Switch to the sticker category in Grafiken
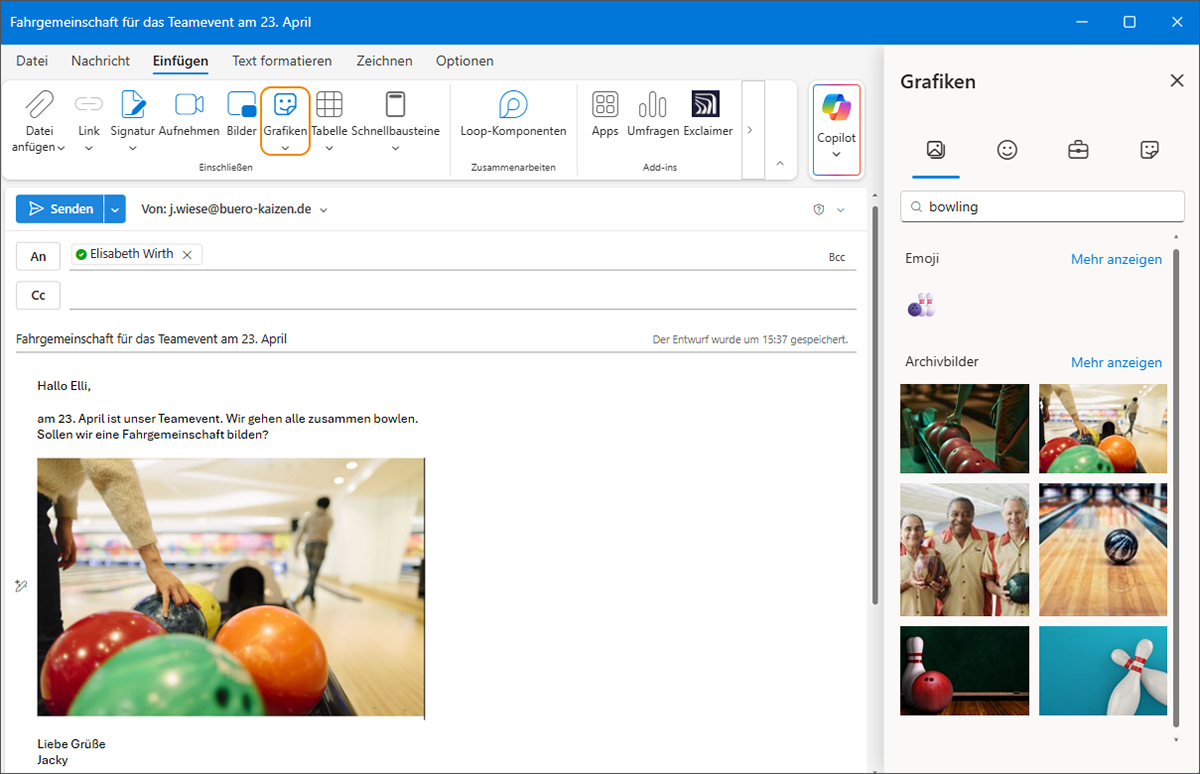The height and width of the screenshot is (774, 1200). tap(1149, 150)
